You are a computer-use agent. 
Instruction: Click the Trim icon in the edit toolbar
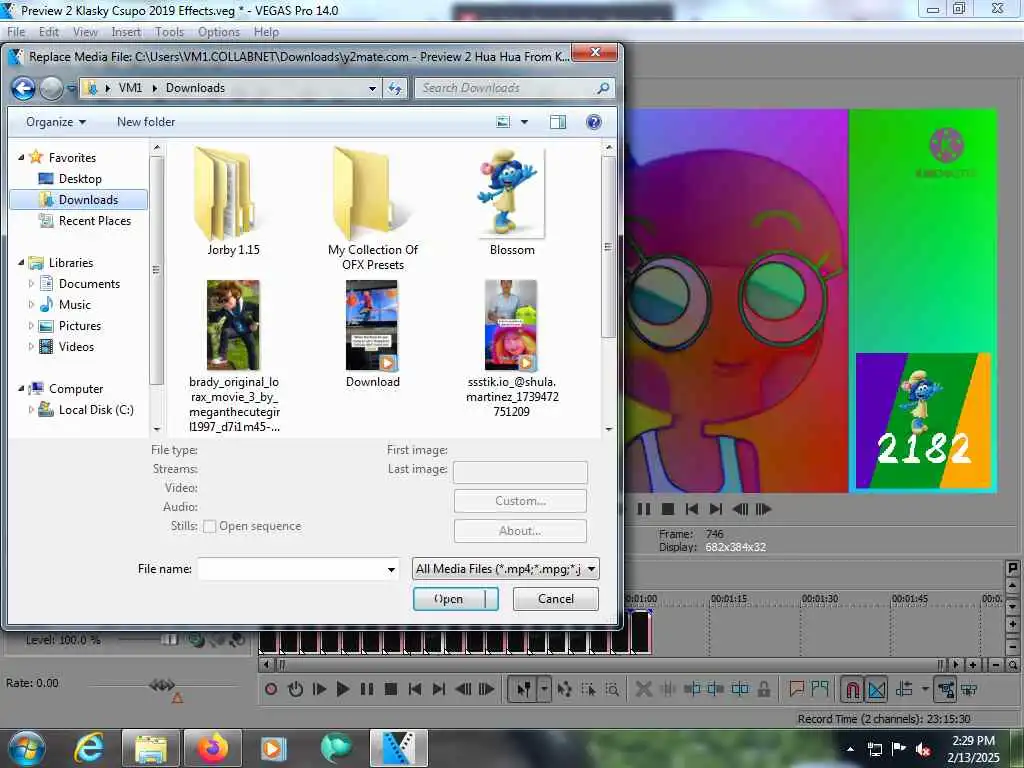(668, 689)
